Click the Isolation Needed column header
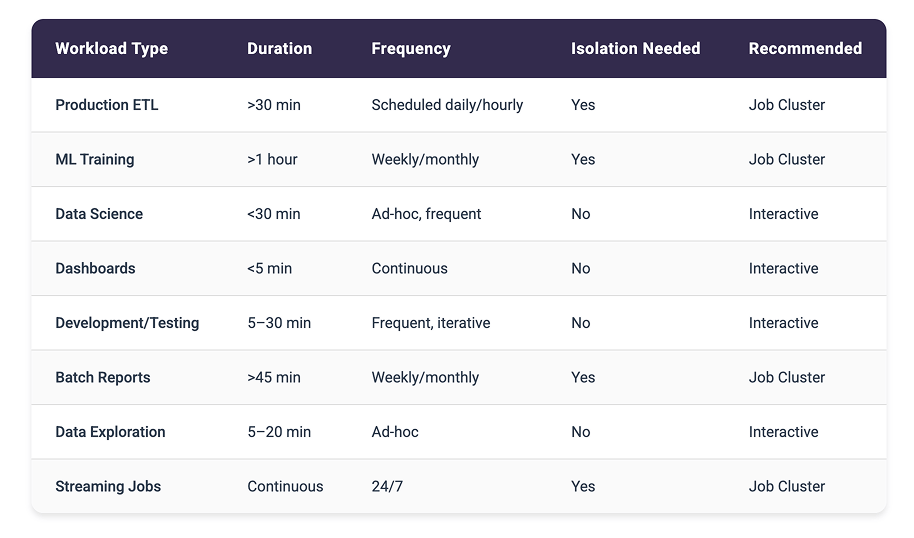The image size is (914, 538). coord(635,48)
